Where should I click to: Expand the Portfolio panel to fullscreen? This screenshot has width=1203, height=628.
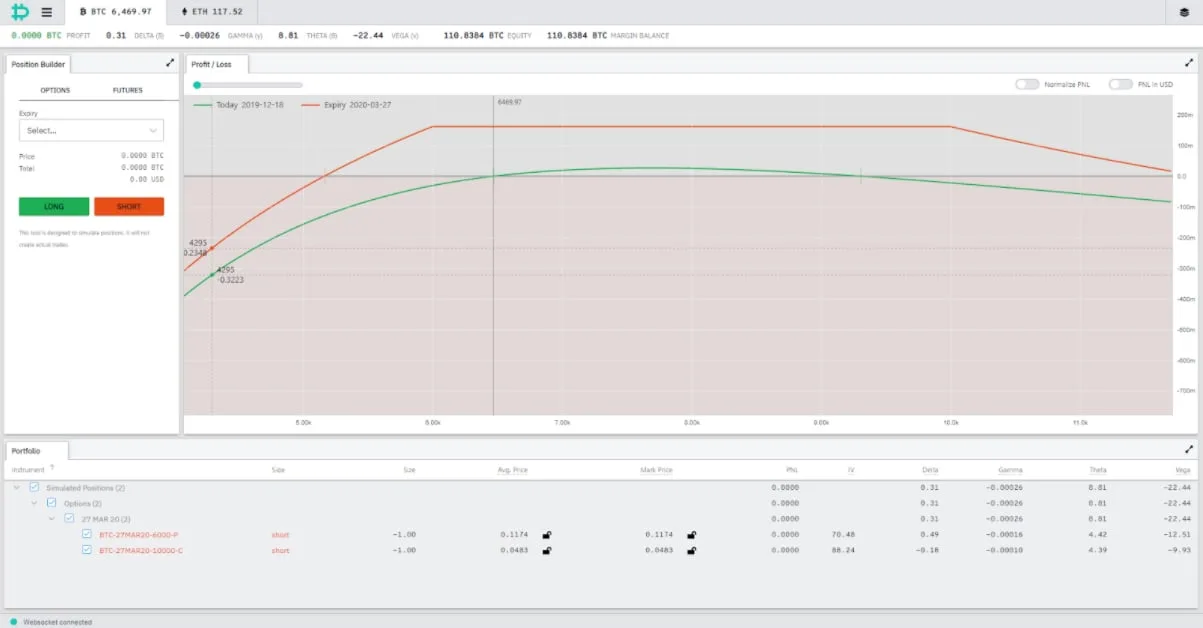(1189, 450)
